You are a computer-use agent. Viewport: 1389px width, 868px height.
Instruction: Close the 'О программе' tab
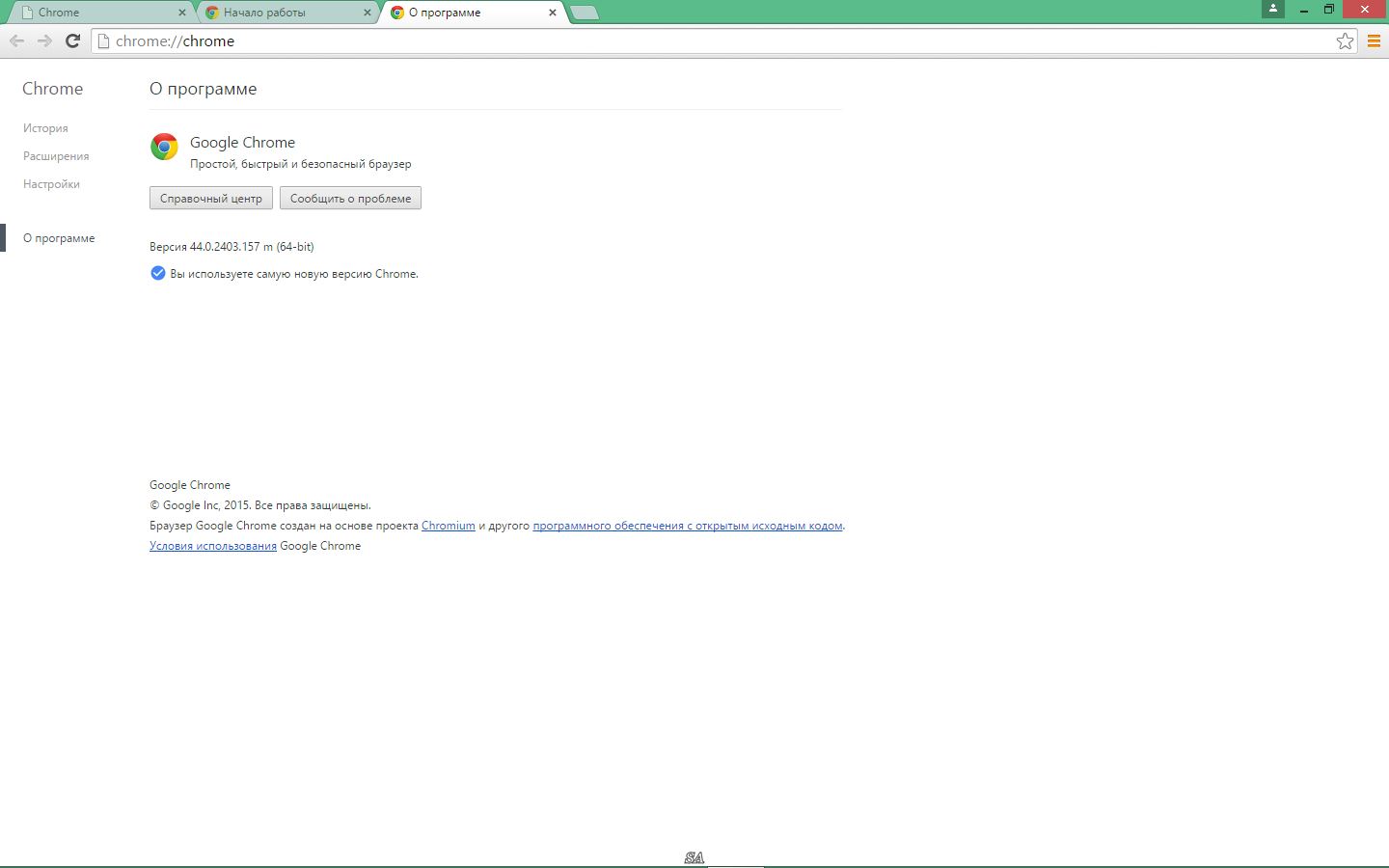click(553, 13)
